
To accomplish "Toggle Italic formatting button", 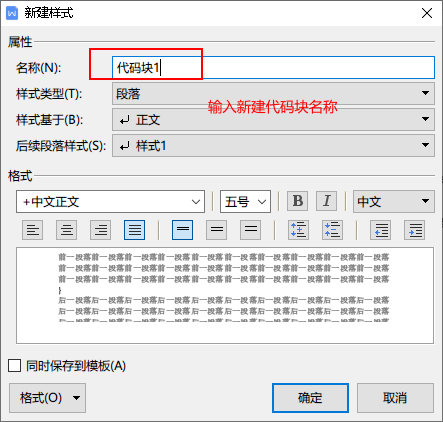I will pos(326,201).
